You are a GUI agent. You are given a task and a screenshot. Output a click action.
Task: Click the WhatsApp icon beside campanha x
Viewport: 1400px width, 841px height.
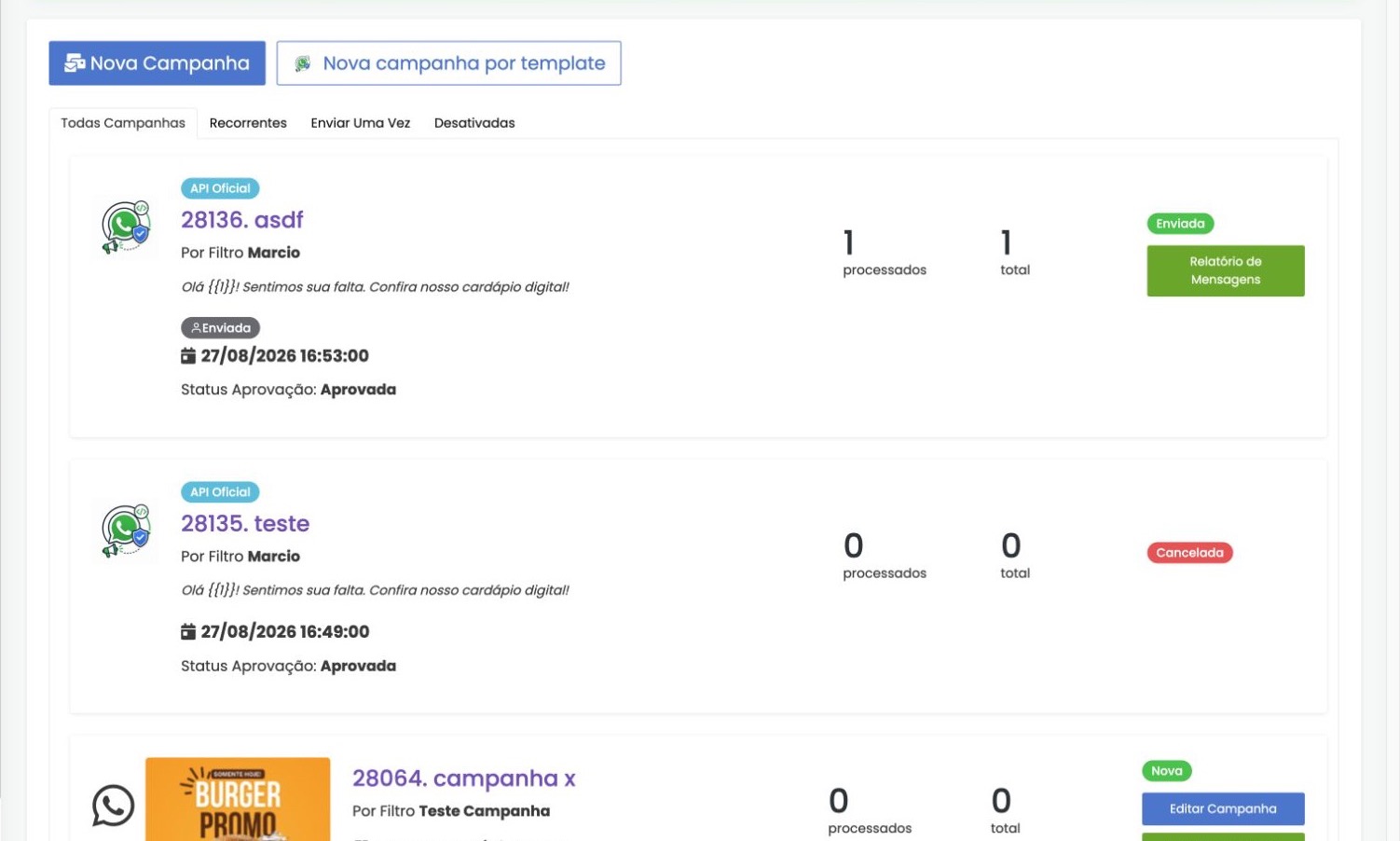point(113,806)
